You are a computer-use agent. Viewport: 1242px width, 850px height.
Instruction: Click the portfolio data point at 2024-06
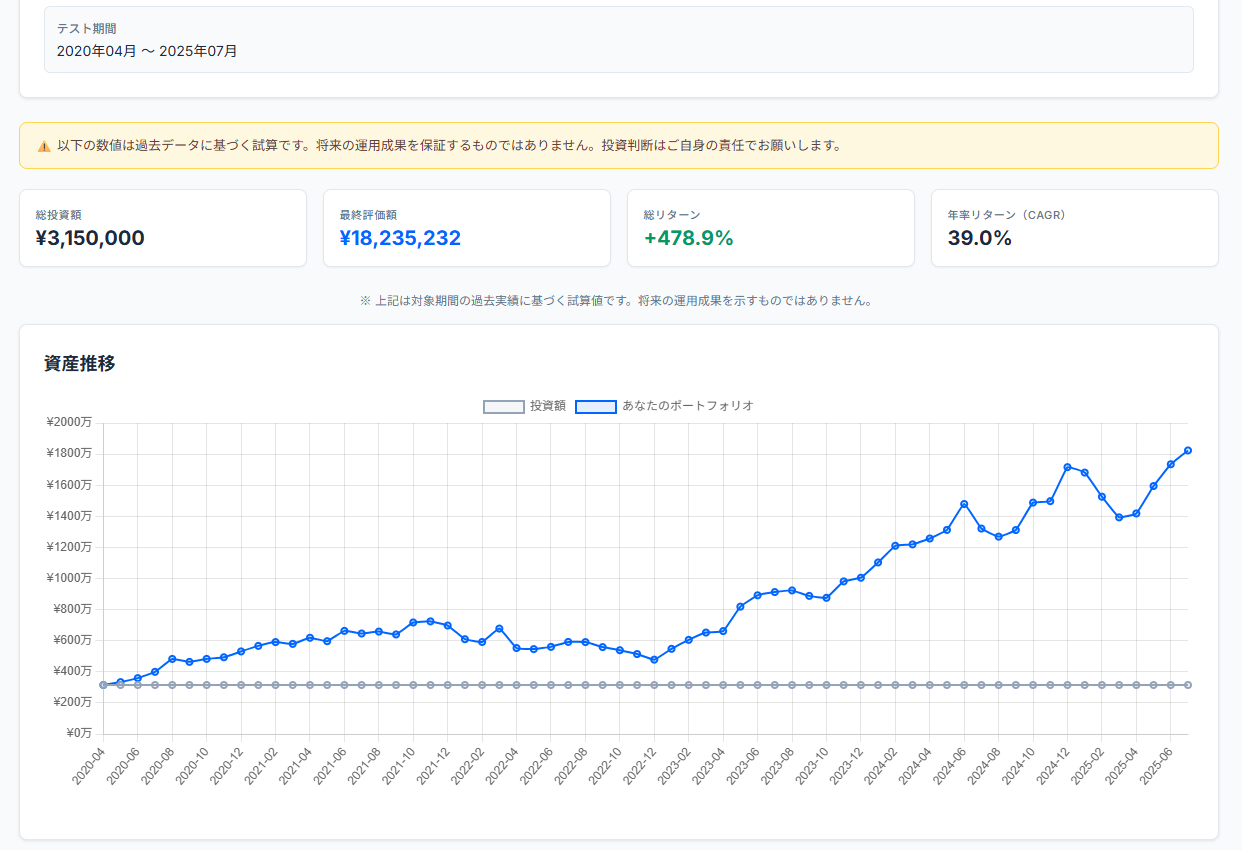click(x=964, y=504)
